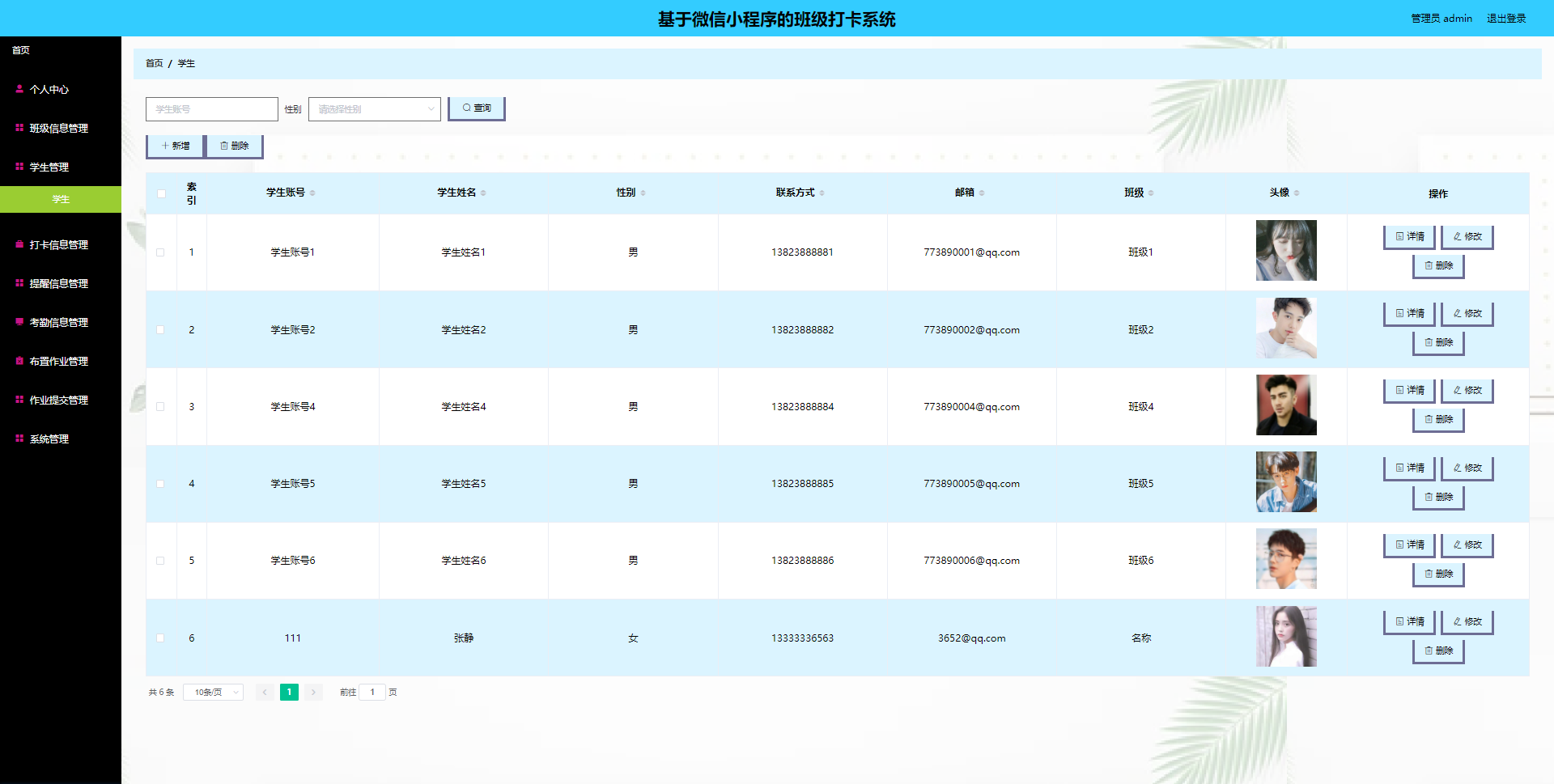Toggle the select-all checkbox in table header

tap(160, 193)
